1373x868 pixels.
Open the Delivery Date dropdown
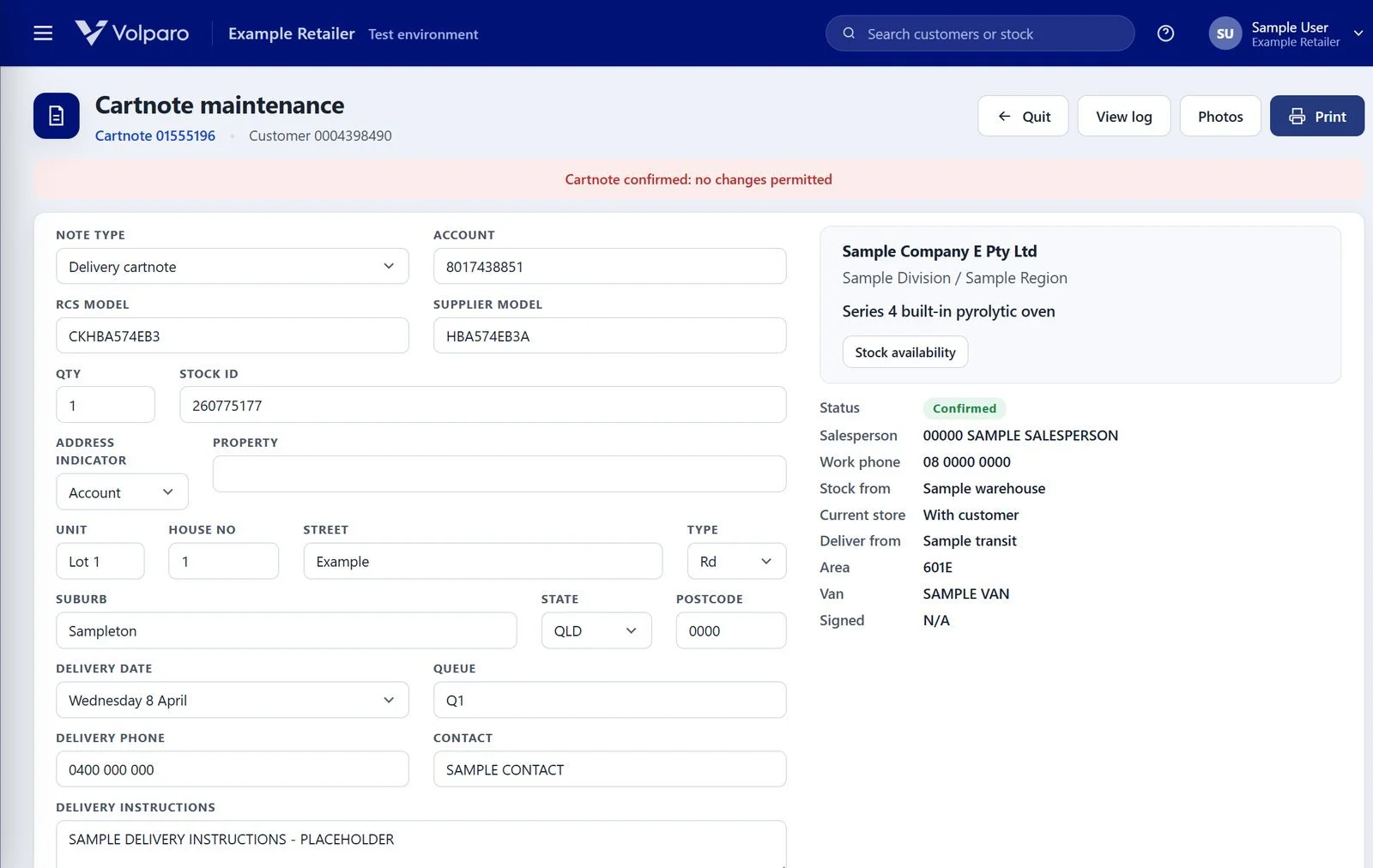point(233,700)
